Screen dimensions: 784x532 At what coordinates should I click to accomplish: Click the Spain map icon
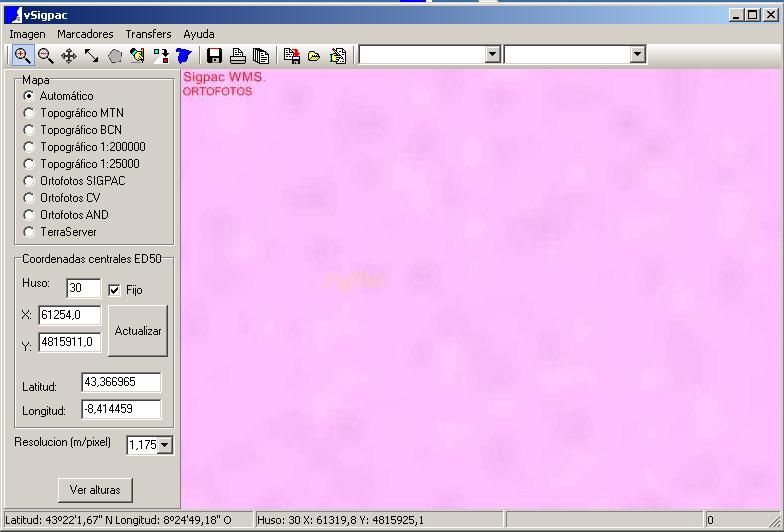tap(184, 56)
